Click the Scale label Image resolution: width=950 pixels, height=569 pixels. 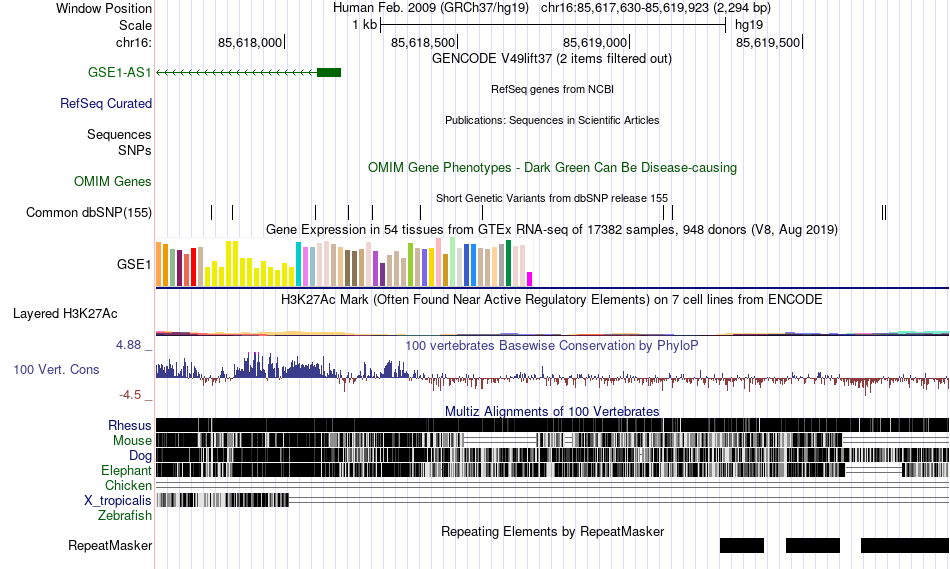pyautogui.click(x=135, y=25)
